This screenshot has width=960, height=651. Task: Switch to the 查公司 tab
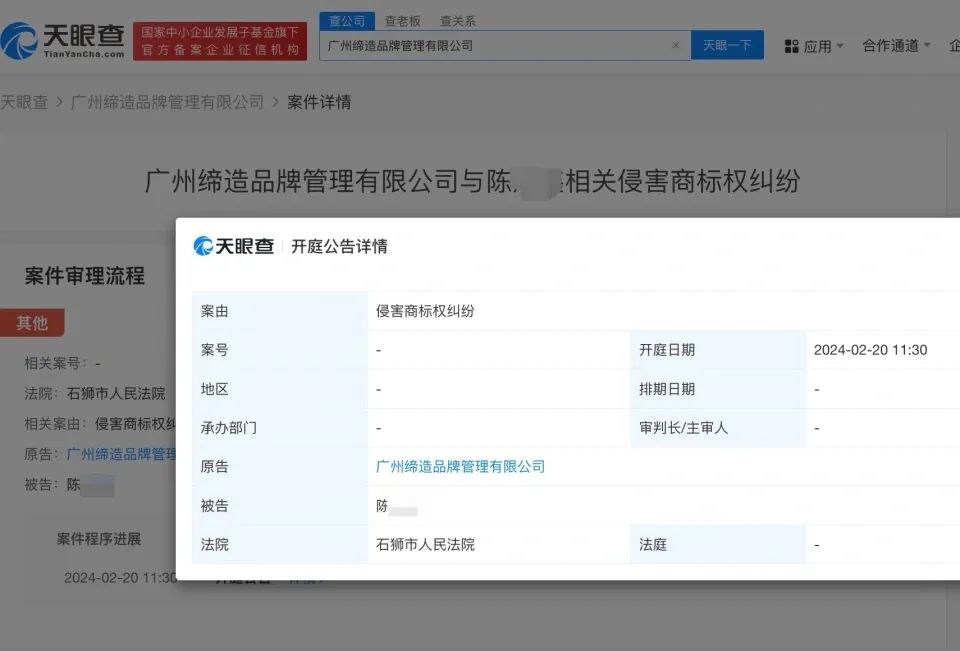tap(347, 21)
